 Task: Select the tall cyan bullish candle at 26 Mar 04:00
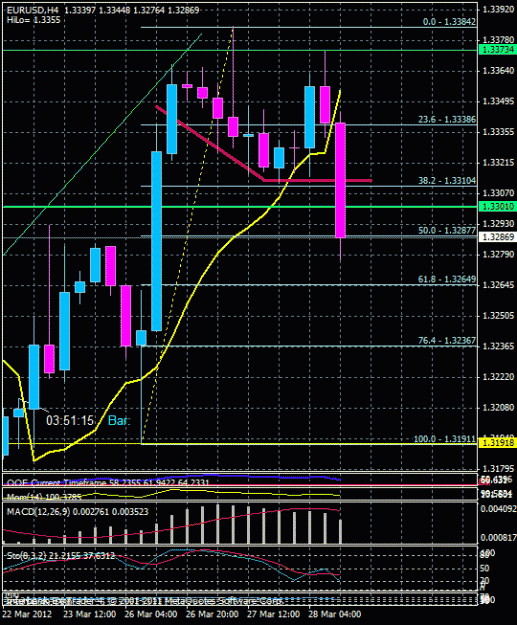click(157, 241)
